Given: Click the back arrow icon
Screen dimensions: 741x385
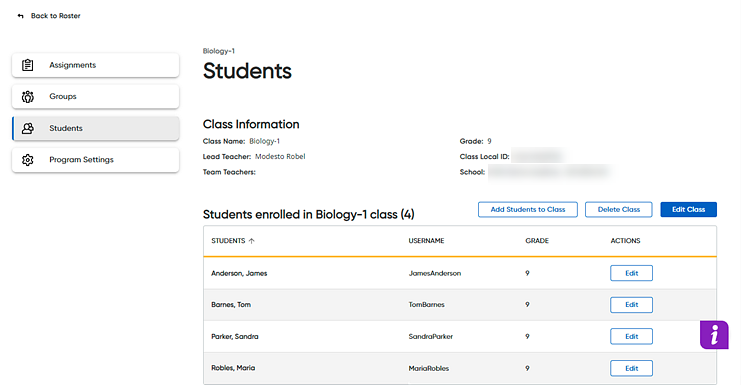Looking at the screenshot, I should 20,16.
